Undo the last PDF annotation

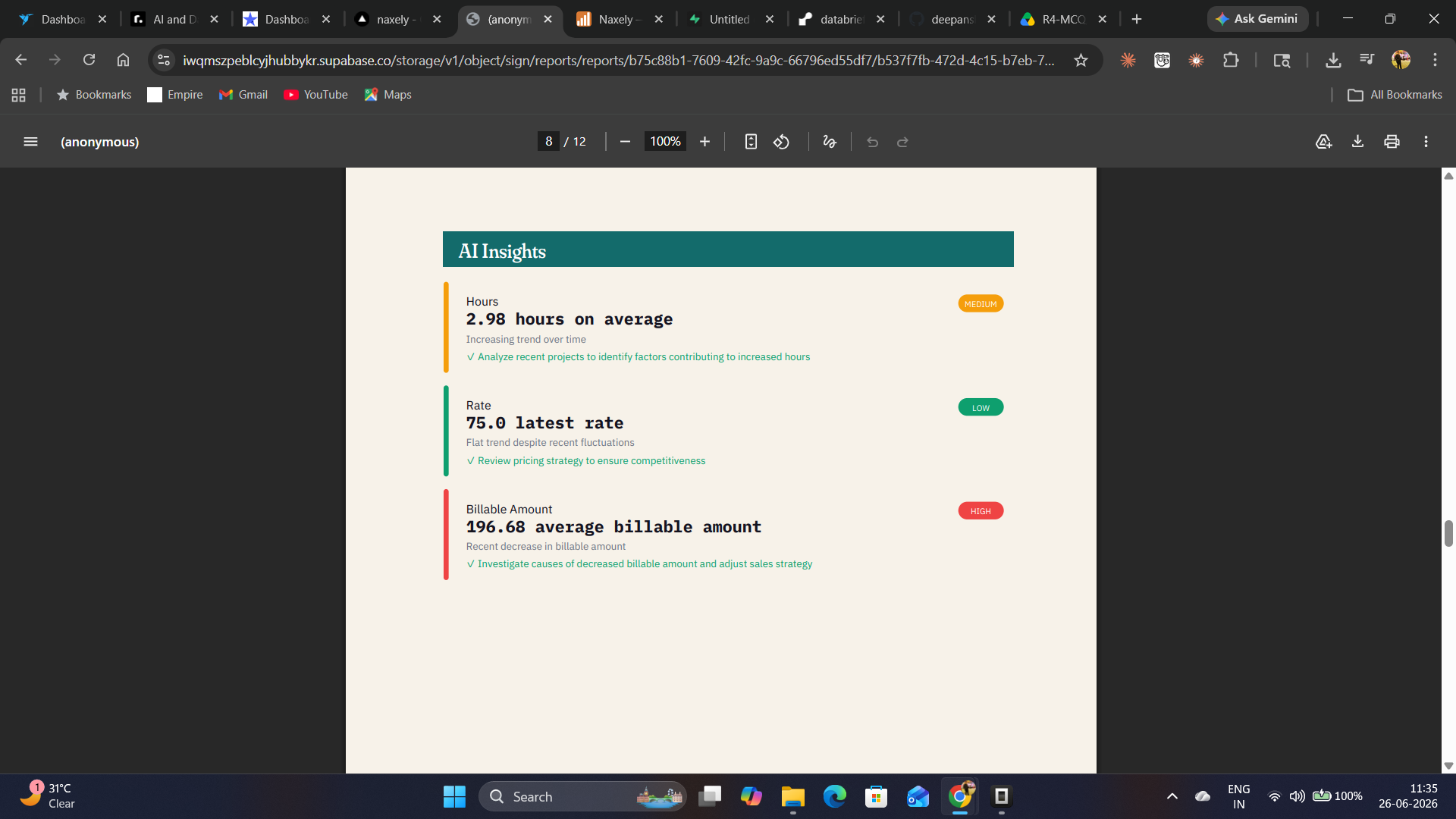872,142
